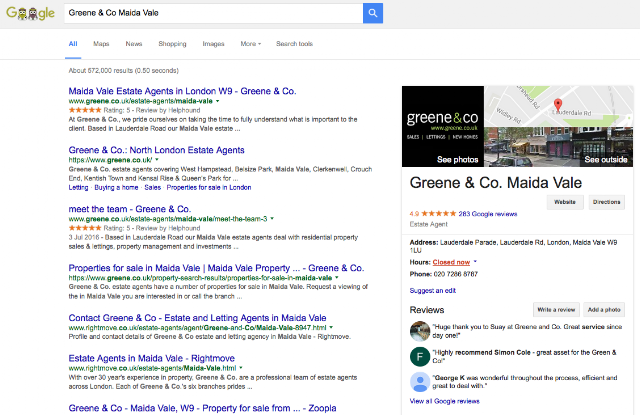Open Estate Agents in Maida Vale - Rightmove result

(x=152, y=358)
